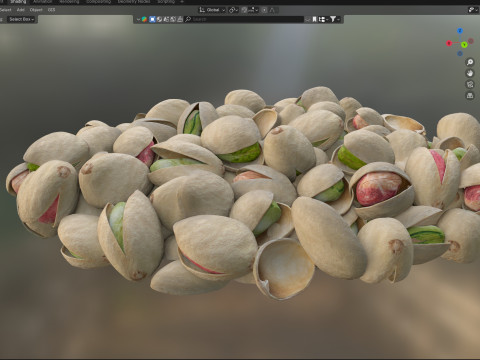Switch to the Scripting workspace tab

pos(166,2)
